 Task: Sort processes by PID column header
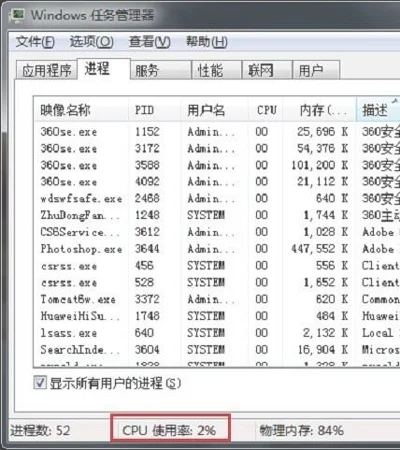[x=155, y=110]
